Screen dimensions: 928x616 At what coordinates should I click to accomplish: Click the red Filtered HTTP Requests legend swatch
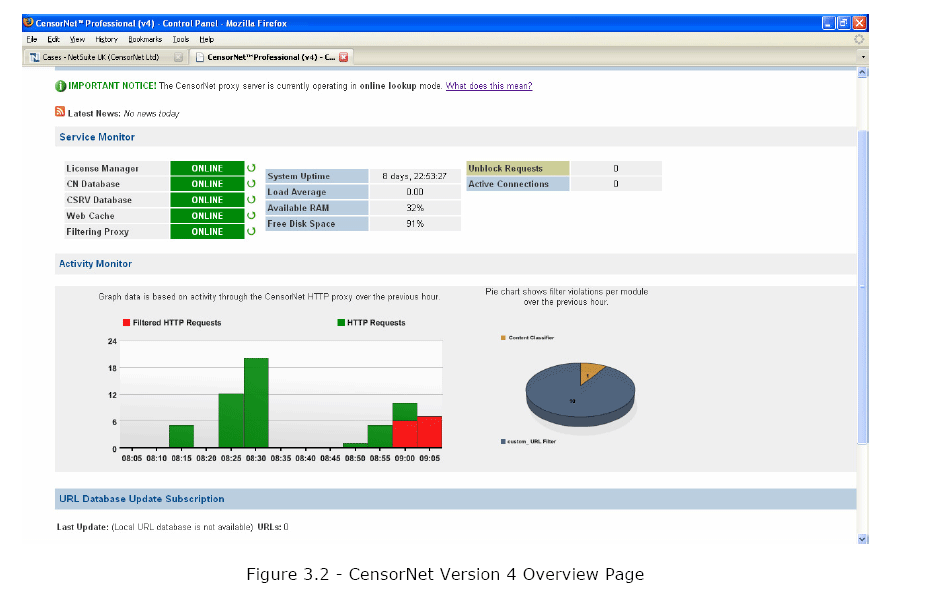(126, 322)
